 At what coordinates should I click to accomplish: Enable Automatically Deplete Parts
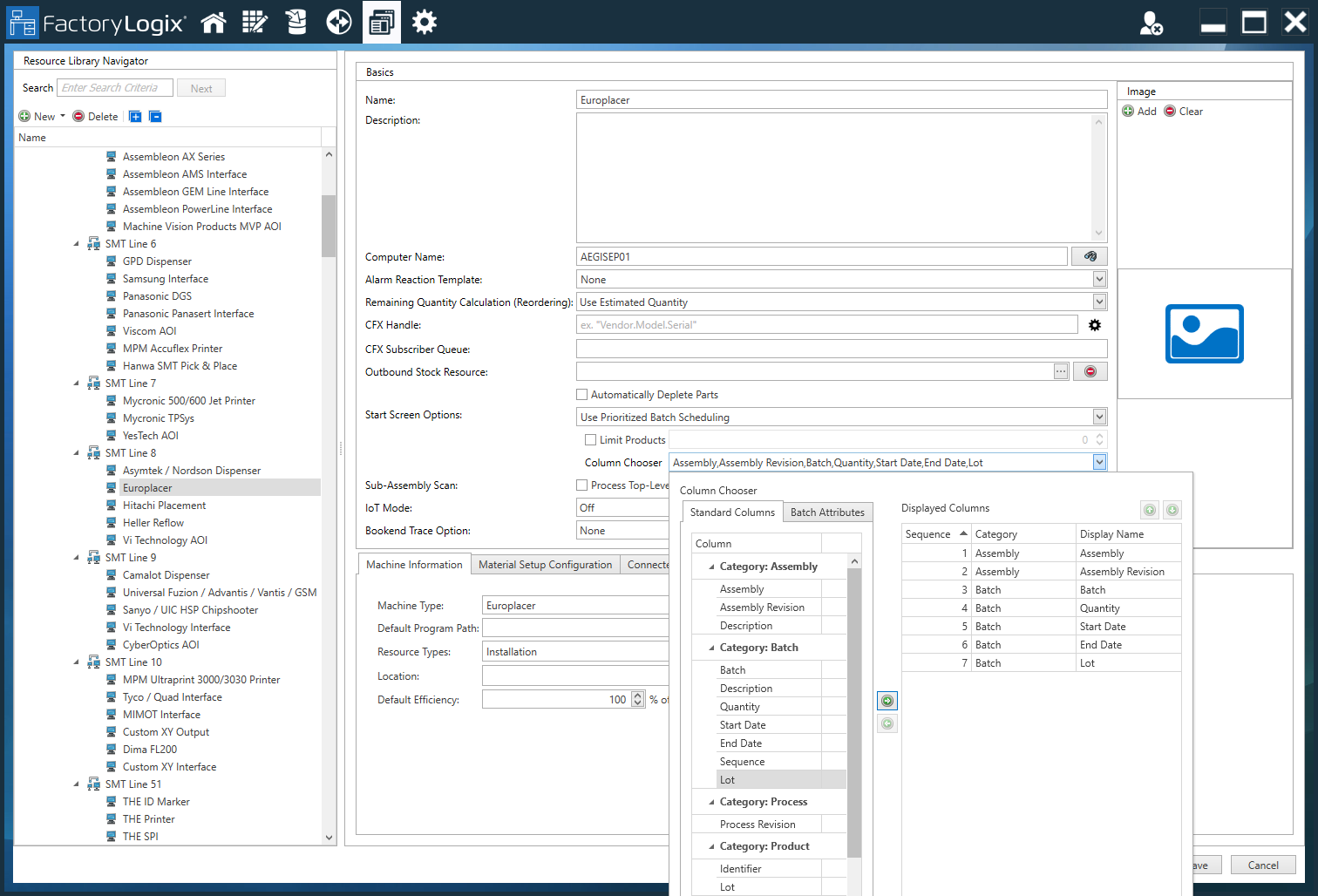click(x=581, y=394)
